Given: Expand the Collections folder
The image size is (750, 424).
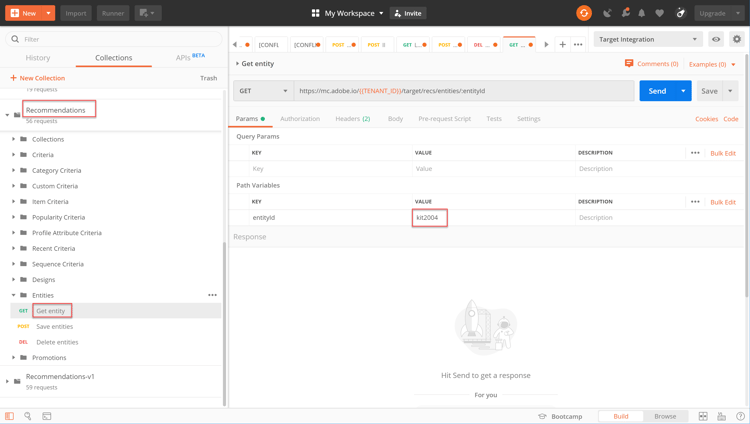Looking at the screenshot, I should click(x=13, y=139).
